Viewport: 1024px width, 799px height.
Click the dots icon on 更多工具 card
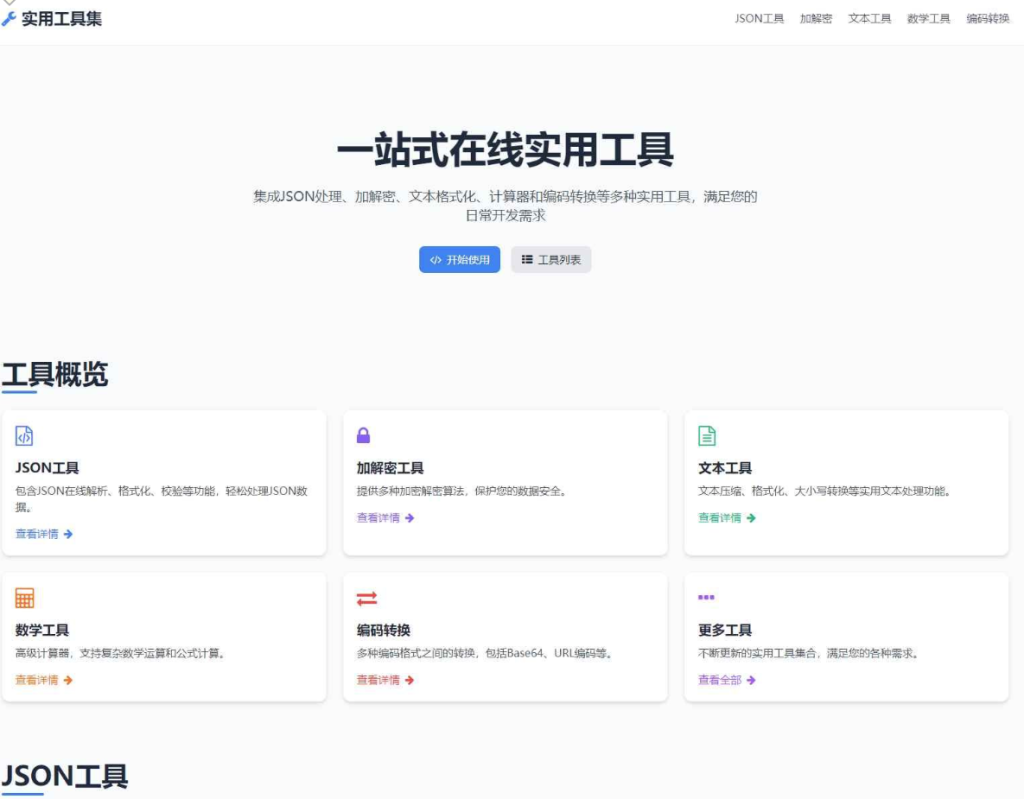(705, 597)
